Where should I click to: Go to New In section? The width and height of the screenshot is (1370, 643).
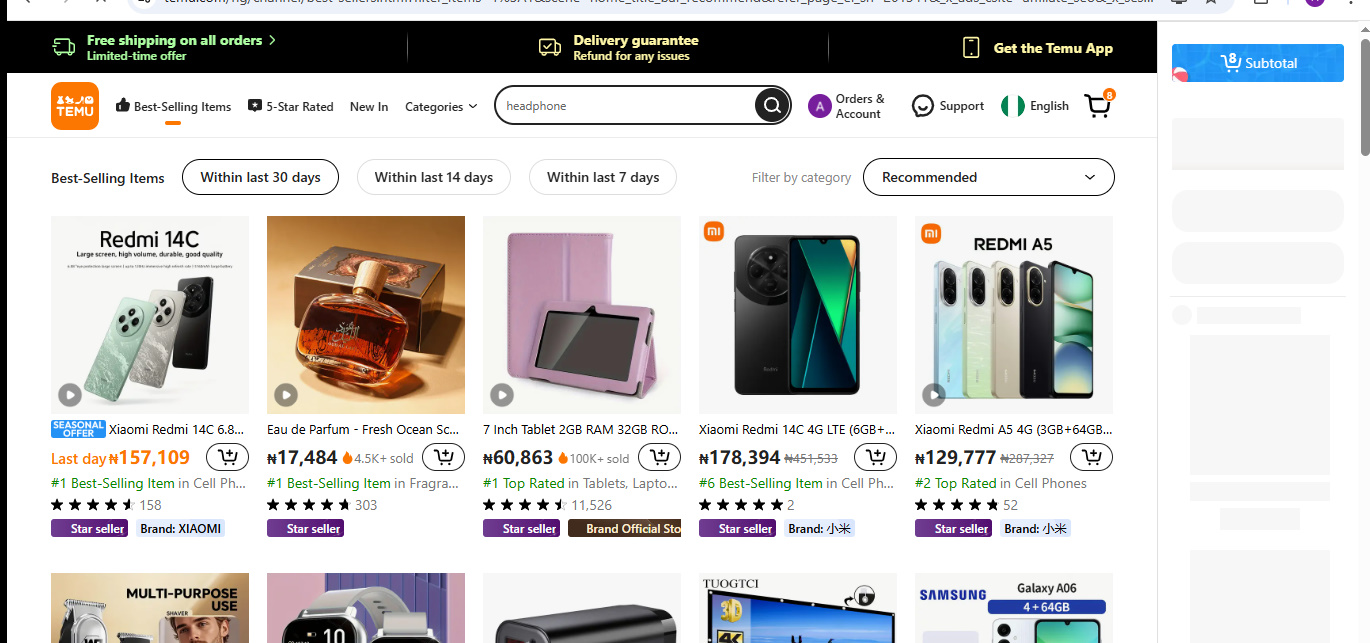pos(369,107)
